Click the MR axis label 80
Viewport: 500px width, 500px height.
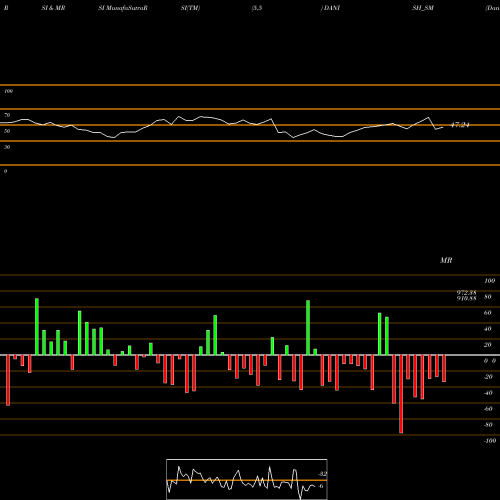tap(488, 297)
